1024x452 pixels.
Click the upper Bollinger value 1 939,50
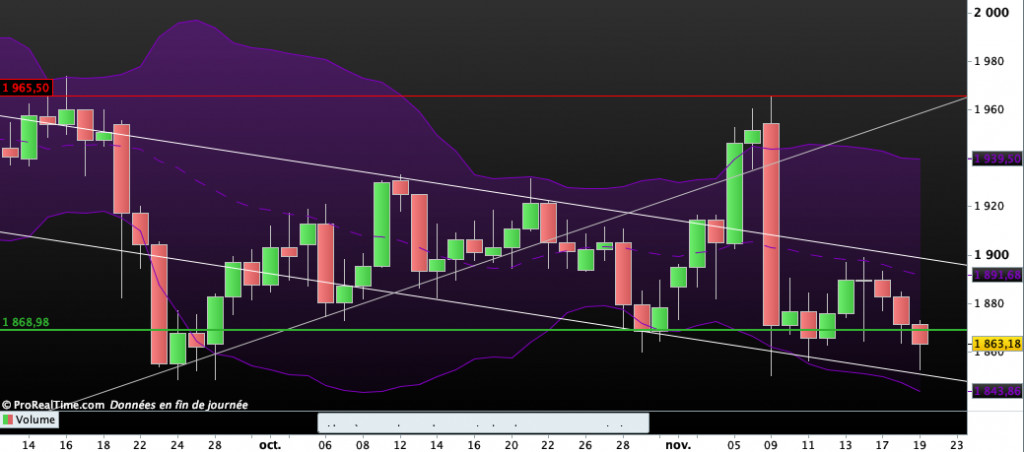pos(996,158)
